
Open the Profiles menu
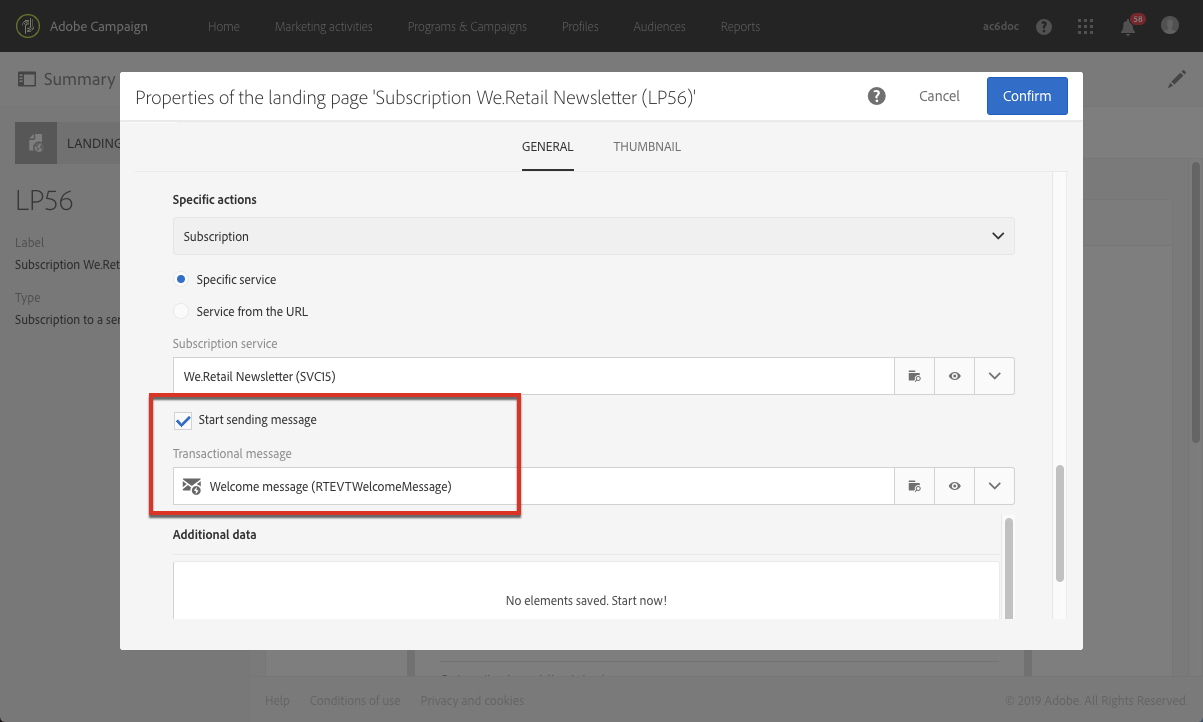point(580,27)
